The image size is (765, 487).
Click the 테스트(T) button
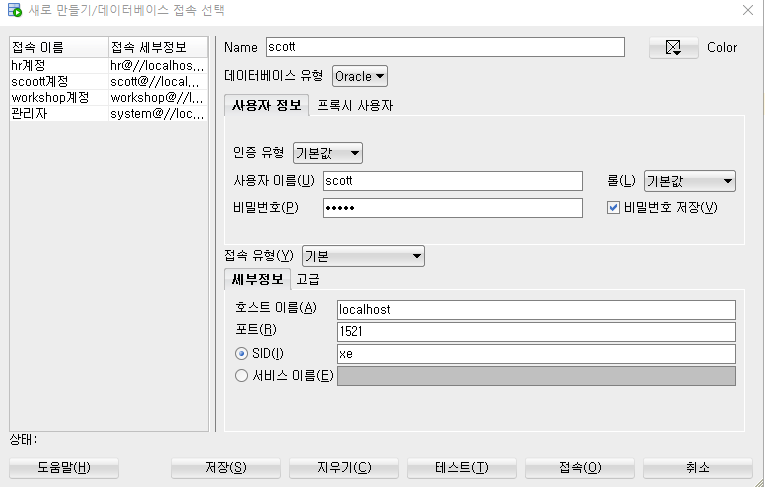coord(462,467)
